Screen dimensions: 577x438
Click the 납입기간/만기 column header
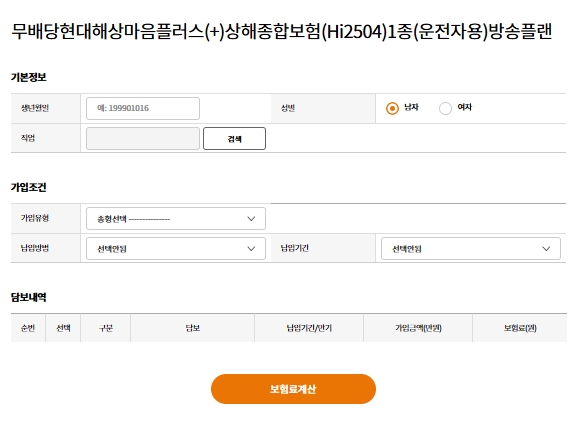point(309,328)
